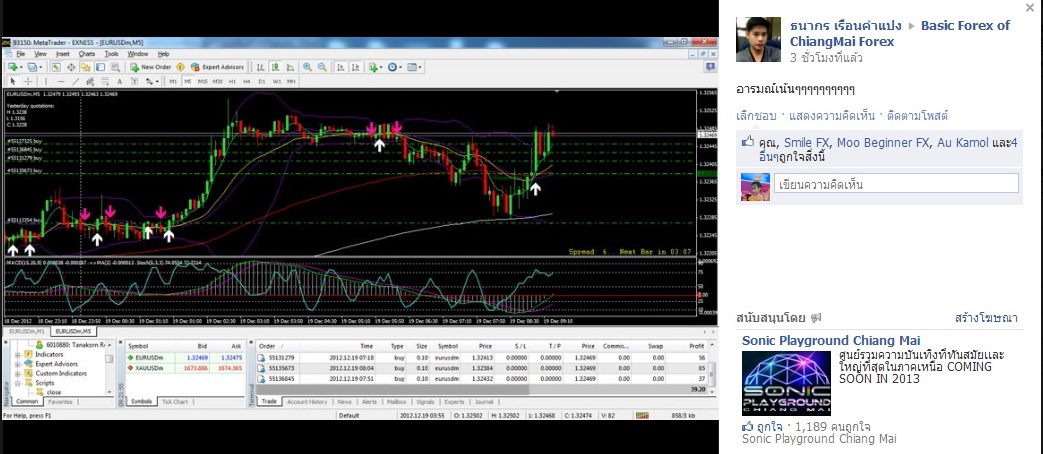Open the Profiles dropdown icon
The image size is (1043, 454).
click(x=34, y=67)
